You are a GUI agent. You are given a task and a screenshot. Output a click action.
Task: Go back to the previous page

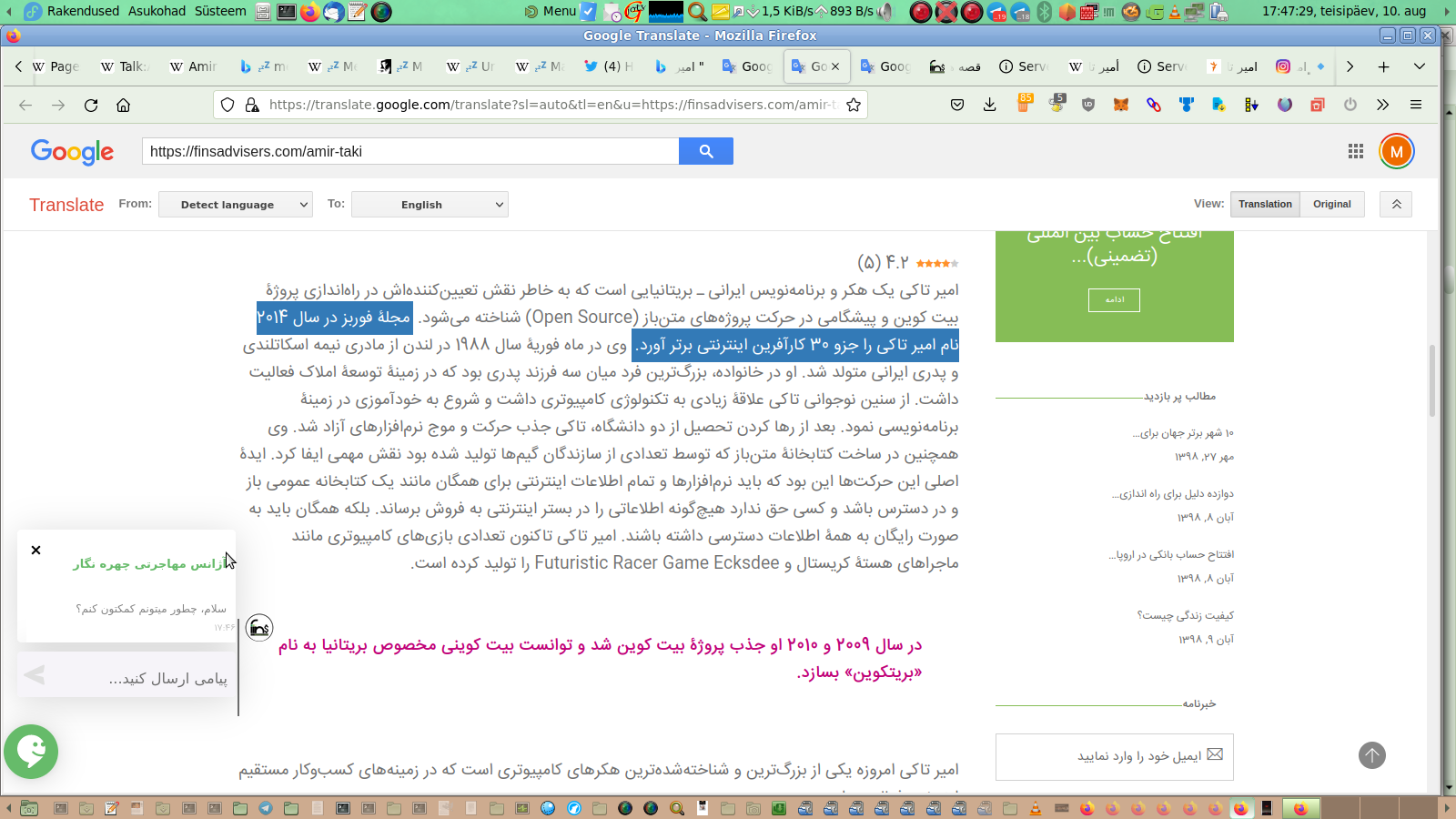pos(25,105)
